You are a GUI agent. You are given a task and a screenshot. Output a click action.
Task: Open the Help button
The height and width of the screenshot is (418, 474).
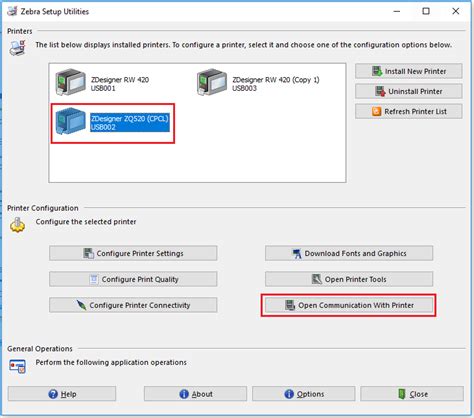coord(62,394)
